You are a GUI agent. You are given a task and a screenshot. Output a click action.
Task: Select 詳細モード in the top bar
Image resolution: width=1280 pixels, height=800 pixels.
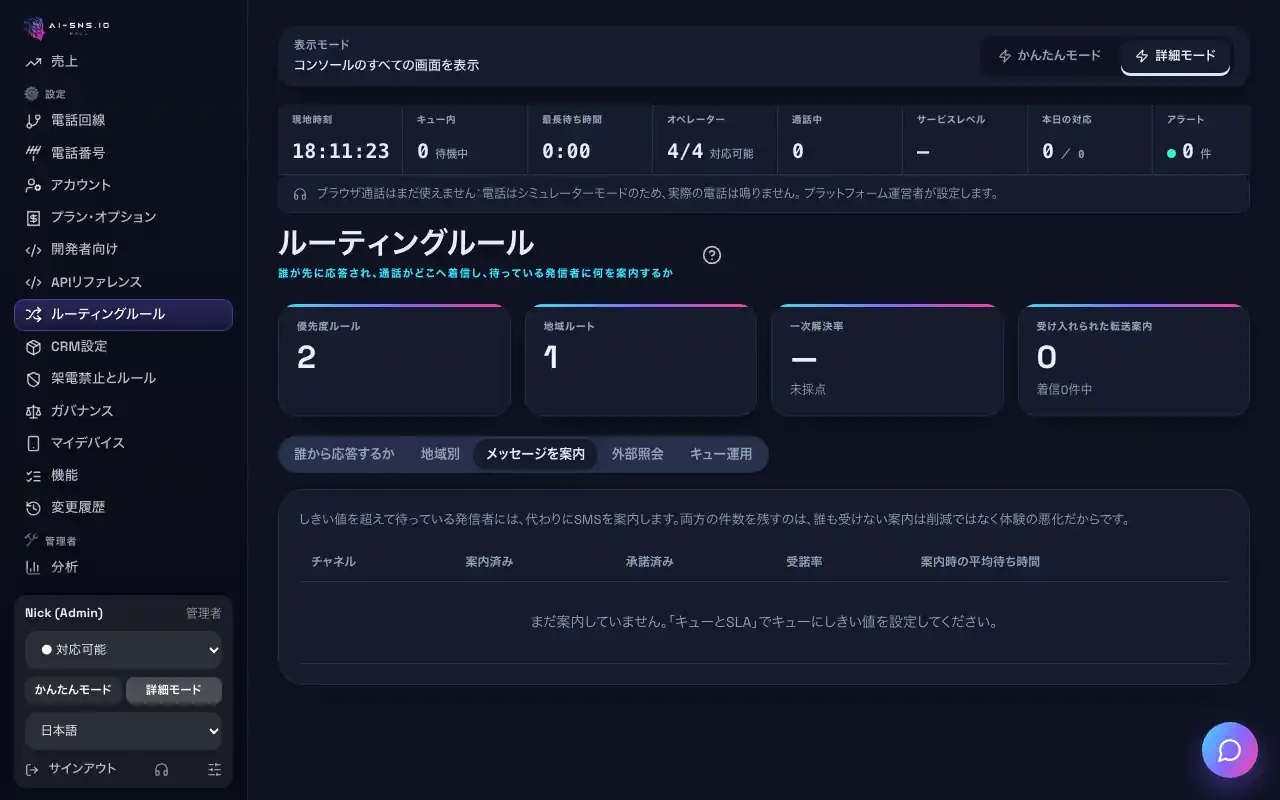click(1175, 56)
